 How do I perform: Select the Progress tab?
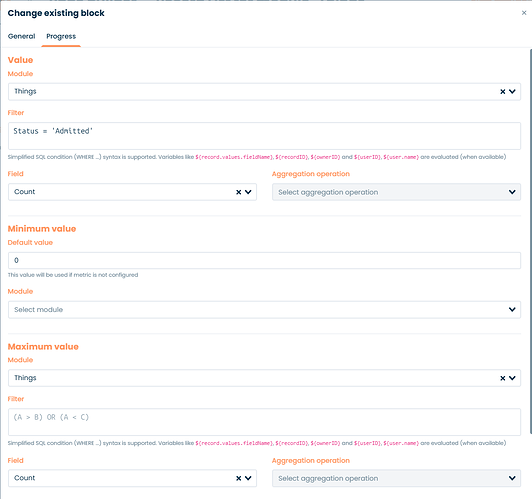[61, 36]
